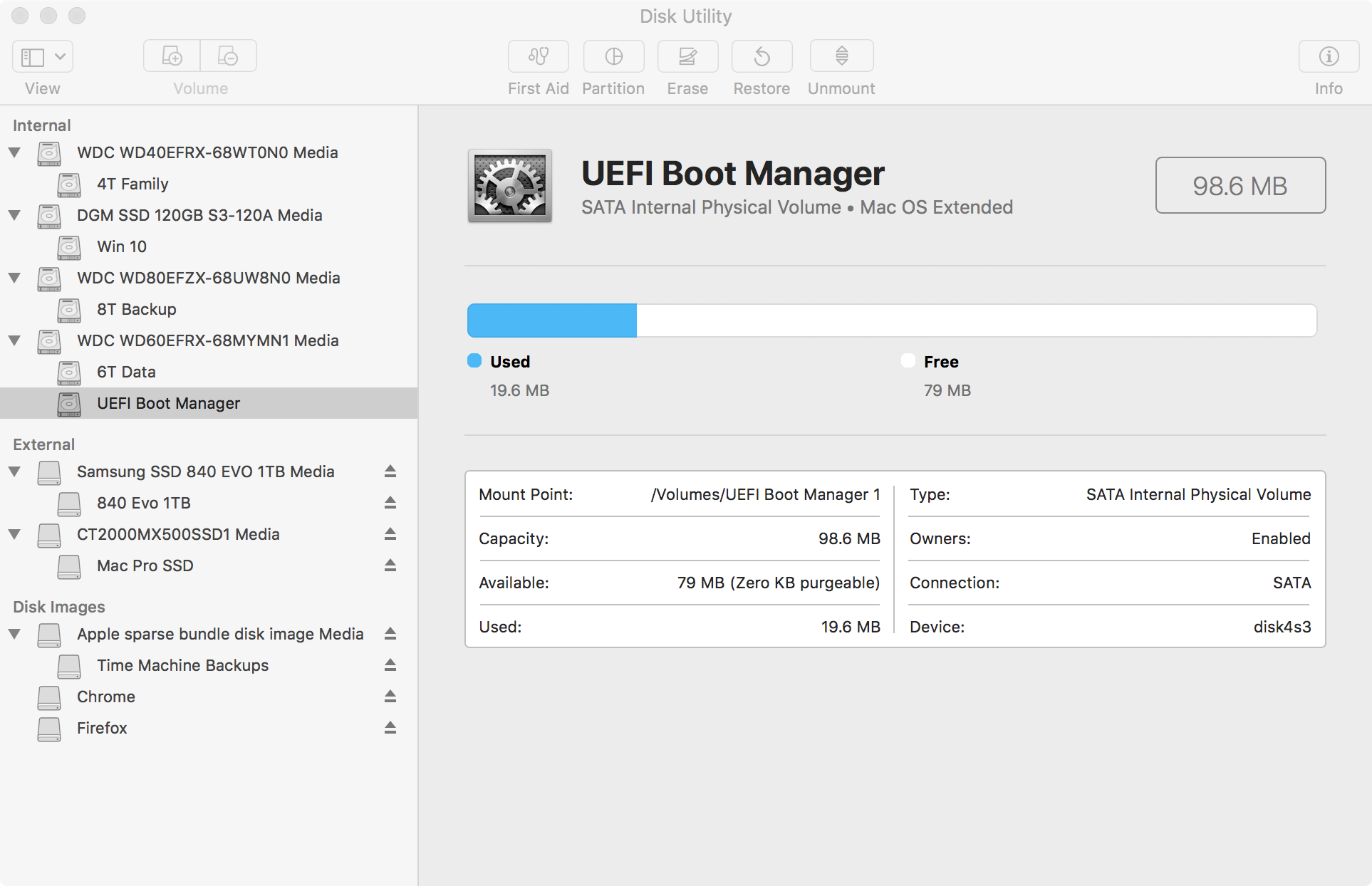Eject the Time Machine Backups volume
Image resolution: width=1372 pixels, height=886 pixels.
(390, 665)
